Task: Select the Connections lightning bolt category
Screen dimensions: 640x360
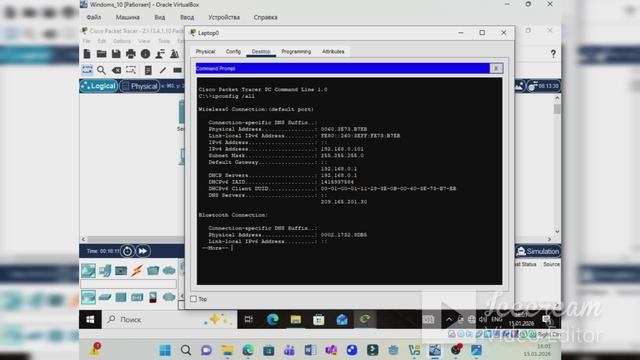Action: tap(137, 271)
